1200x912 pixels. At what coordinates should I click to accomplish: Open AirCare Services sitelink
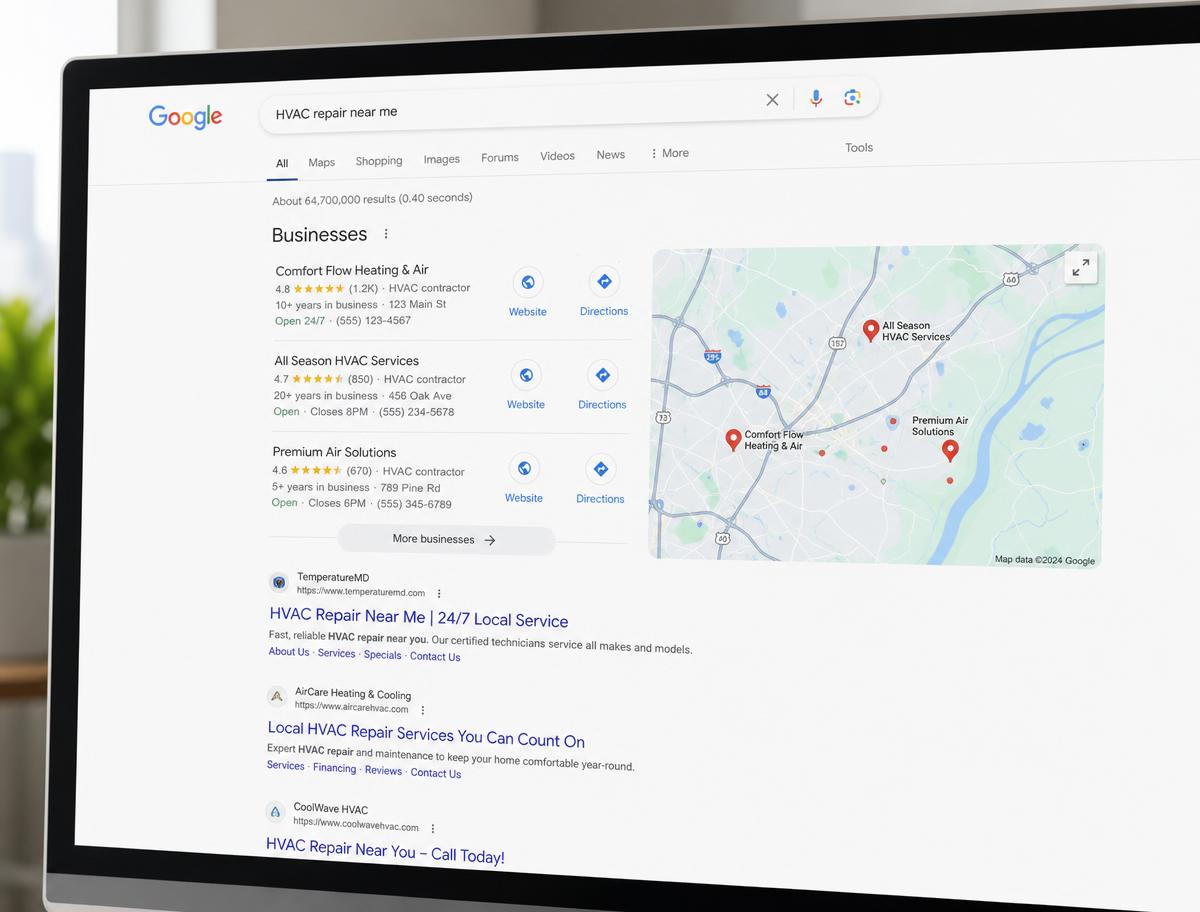click(x=285, y=766)
